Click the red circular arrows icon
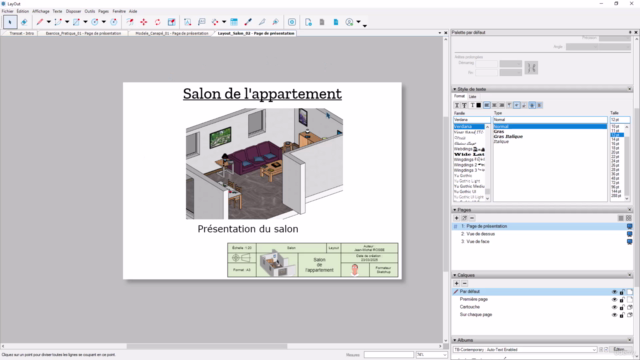The image size is (640, 360). [158, 22]
